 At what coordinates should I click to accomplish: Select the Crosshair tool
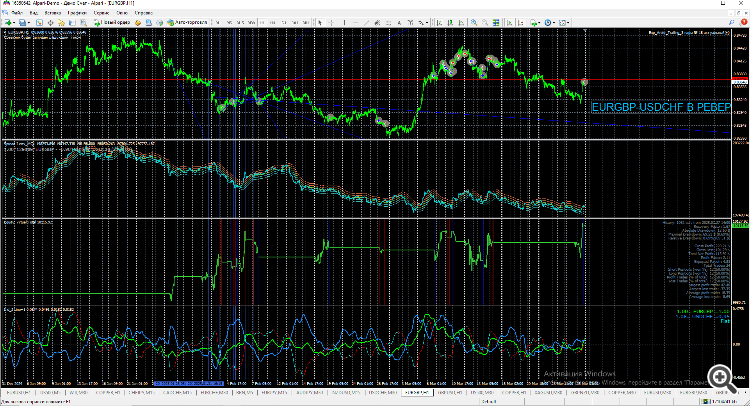pos(331,22)
